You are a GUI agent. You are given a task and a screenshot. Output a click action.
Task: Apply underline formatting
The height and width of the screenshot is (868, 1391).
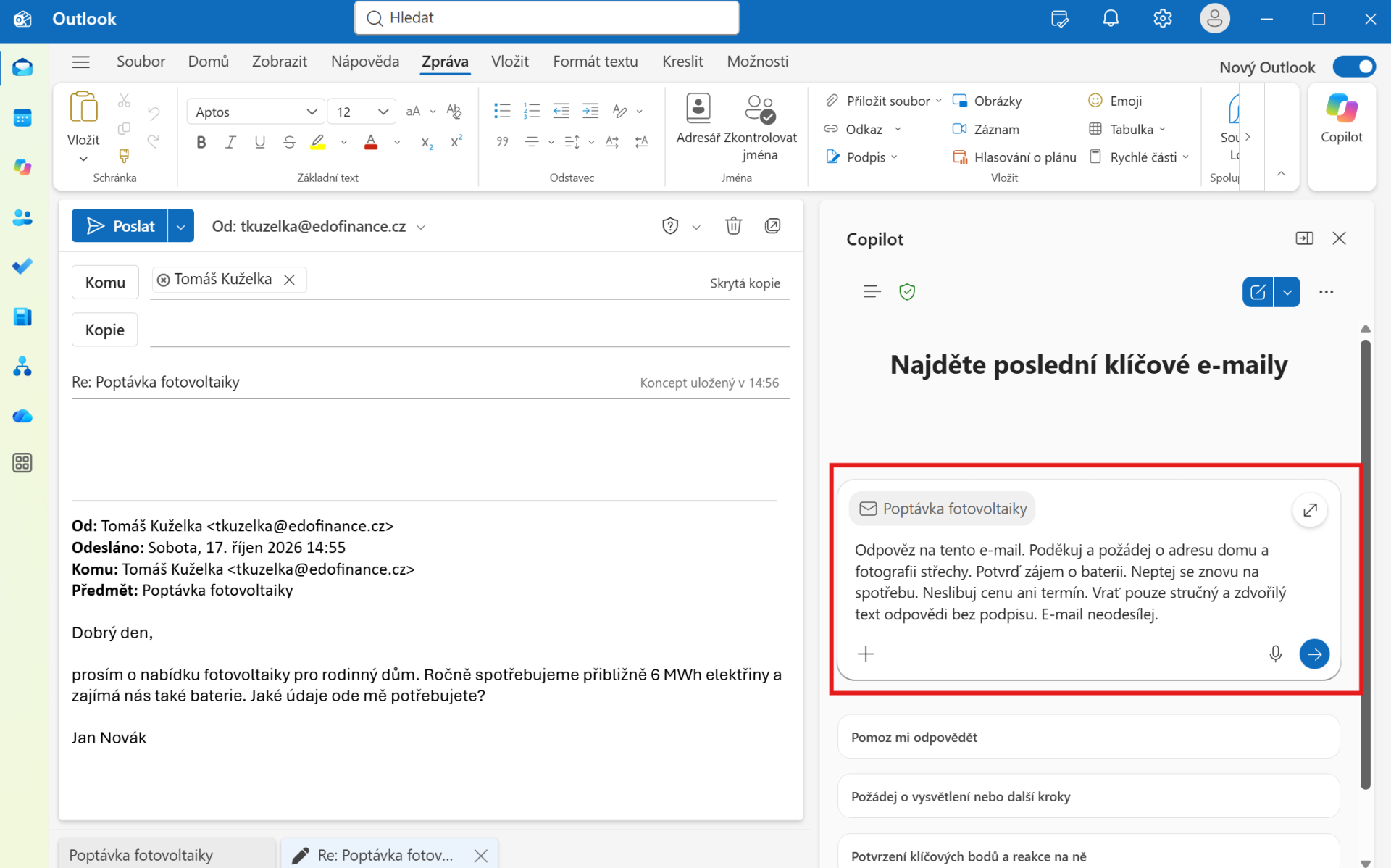(x=259, y=142)
